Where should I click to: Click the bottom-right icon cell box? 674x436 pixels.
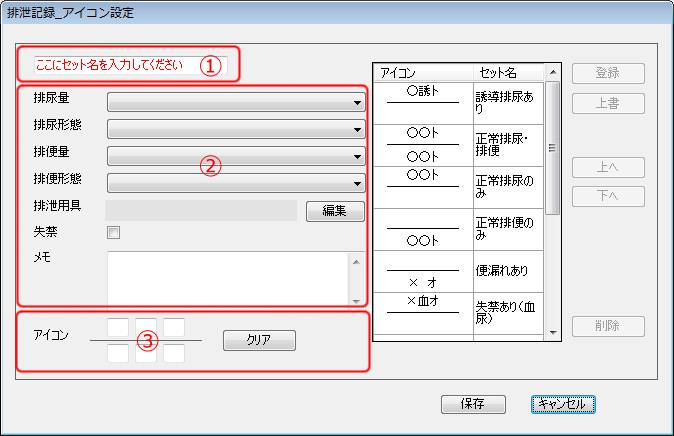(x=174, y=353)
